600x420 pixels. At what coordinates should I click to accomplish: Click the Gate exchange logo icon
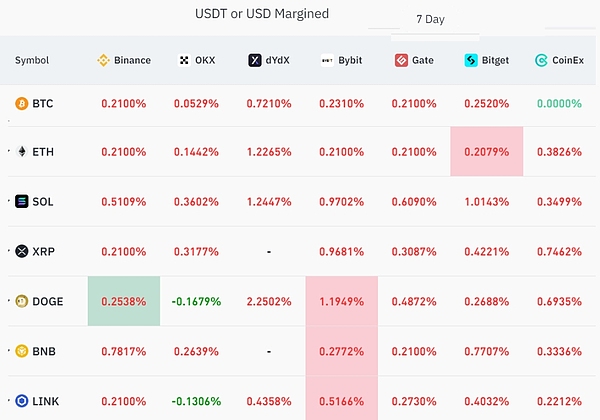[x=401, y=60]
